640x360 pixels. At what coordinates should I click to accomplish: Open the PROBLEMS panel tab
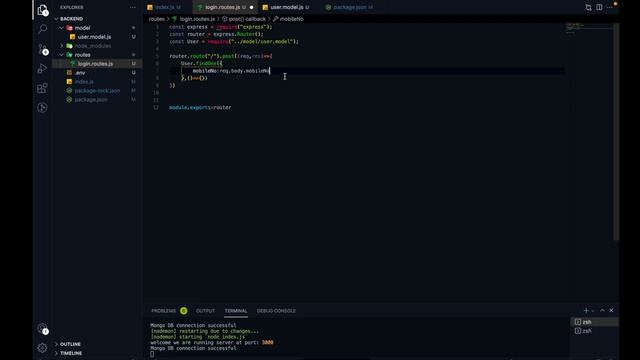pos(164,311)
